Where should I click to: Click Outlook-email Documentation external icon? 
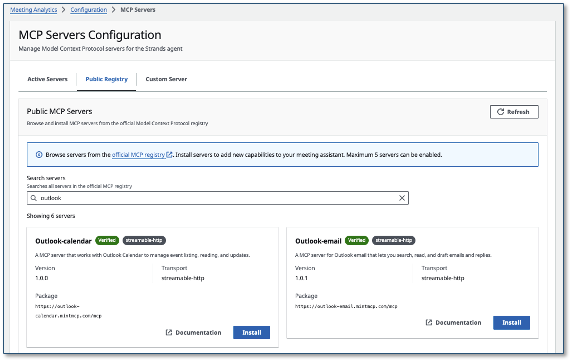click(429, 323)
